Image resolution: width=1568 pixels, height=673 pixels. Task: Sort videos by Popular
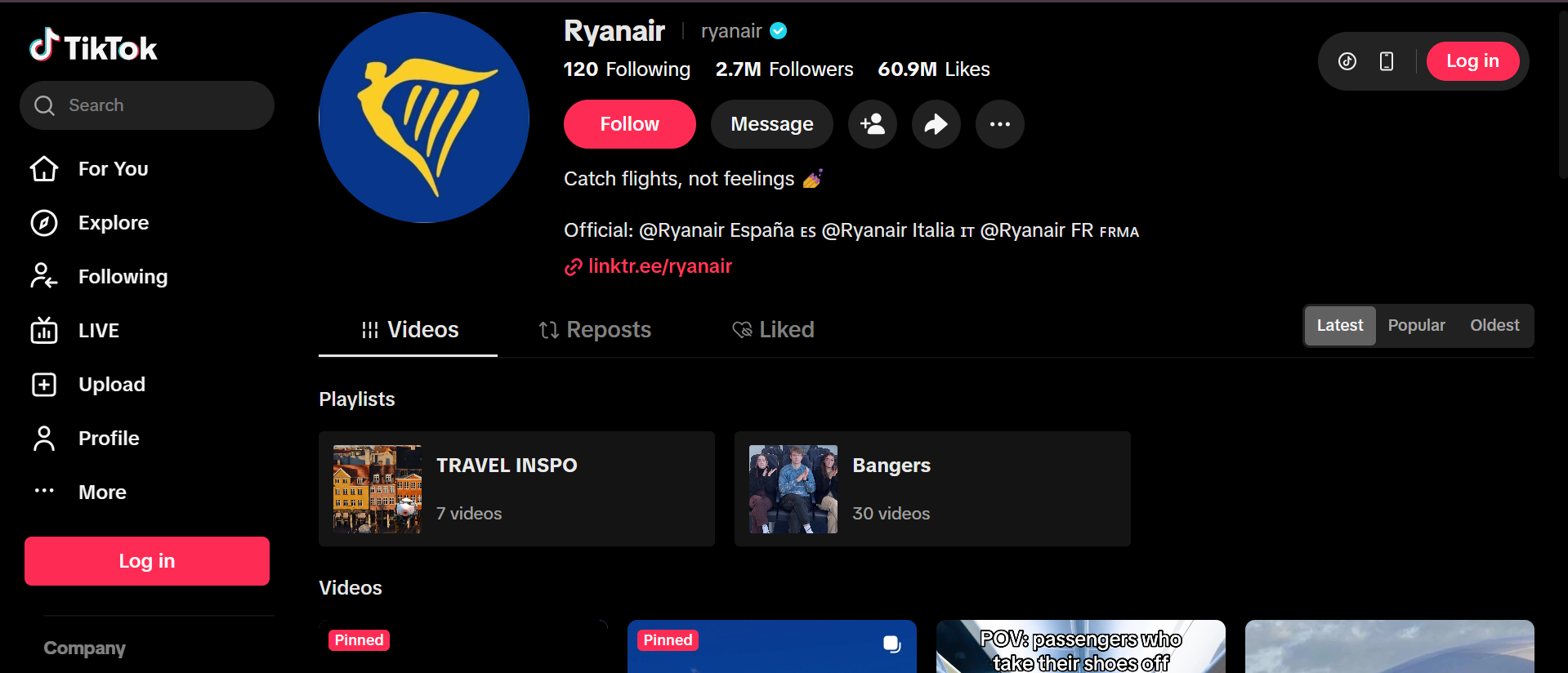tap(1417, 326)
